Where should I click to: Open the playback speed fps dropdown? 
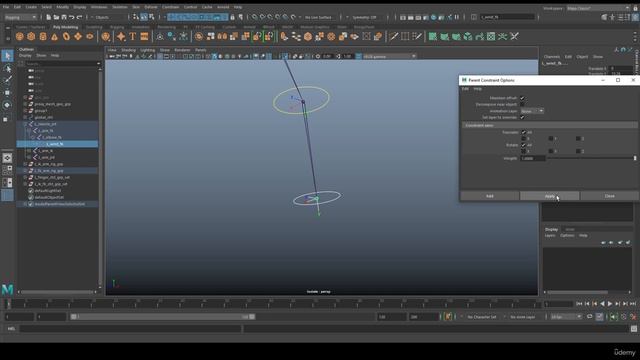click(566, 317)
